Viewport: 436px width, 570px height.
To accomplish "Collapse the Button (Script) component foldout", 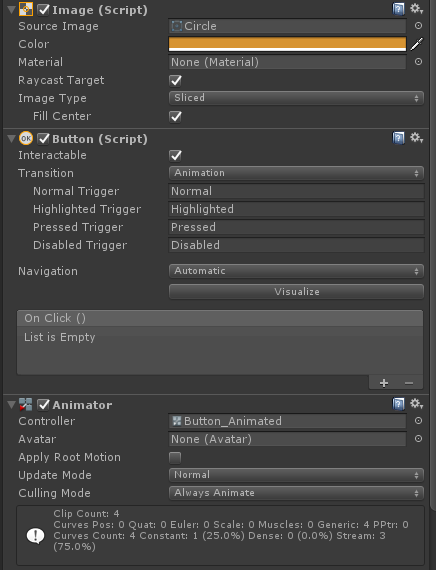I will [11, 139].
